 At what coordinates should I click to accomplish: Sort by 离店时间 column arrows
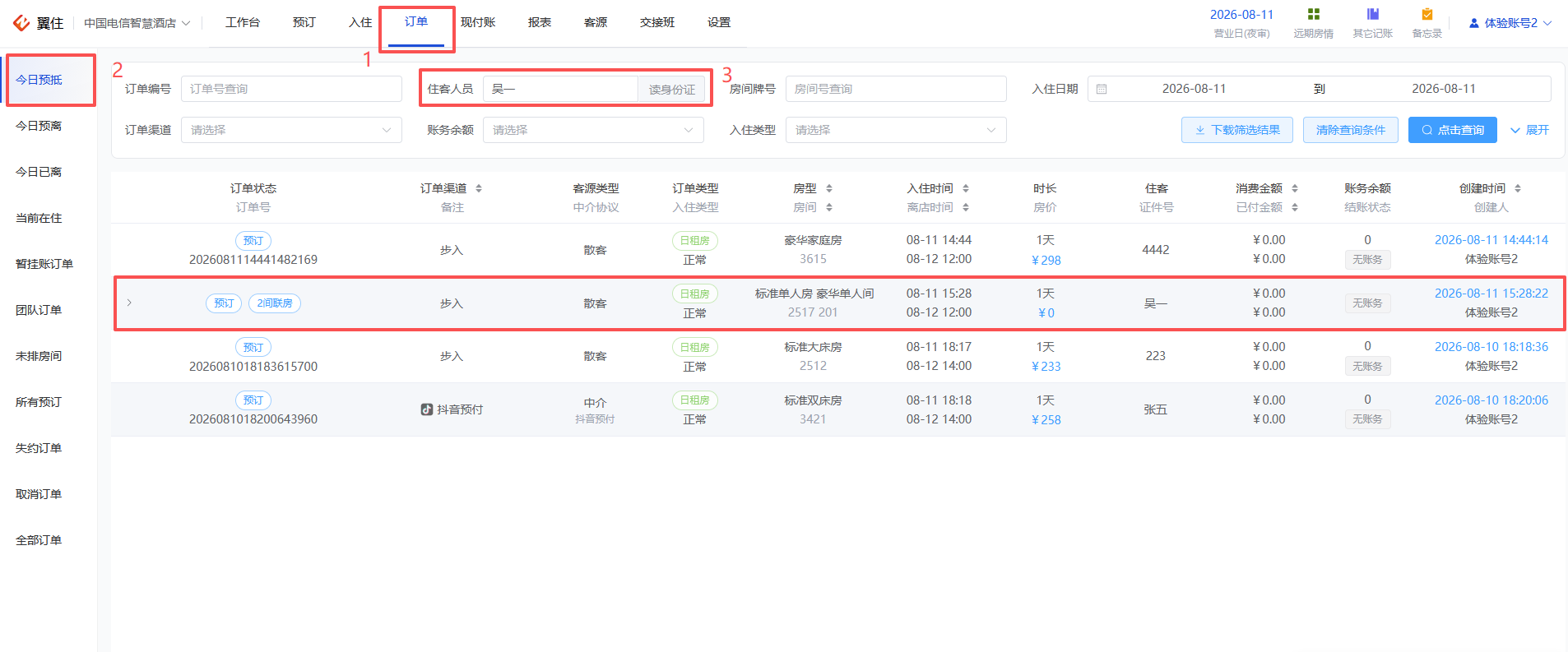[966, 207]
